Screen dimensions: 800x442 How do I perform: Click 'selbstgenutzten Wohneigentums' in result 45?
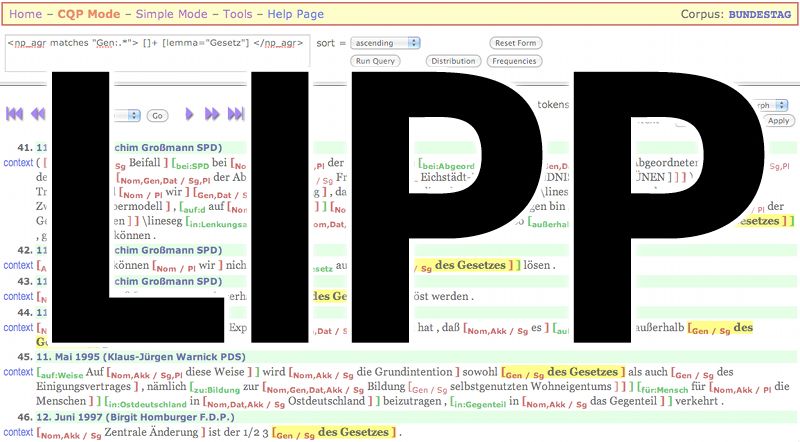531,386
